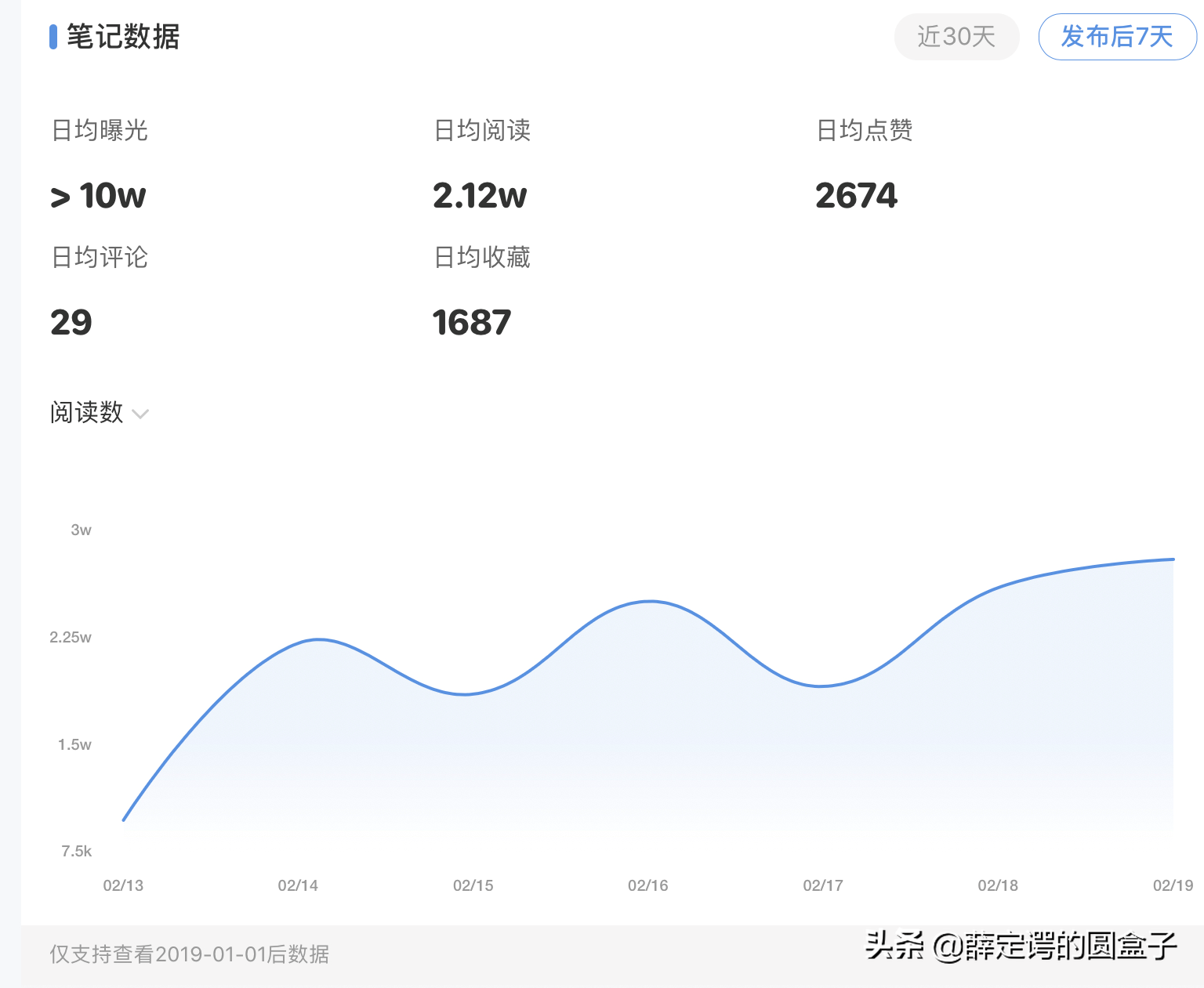Screen dimensions: 1204x988
Task: Click the 1.5w y-axis label
Action: click(74, 745)
